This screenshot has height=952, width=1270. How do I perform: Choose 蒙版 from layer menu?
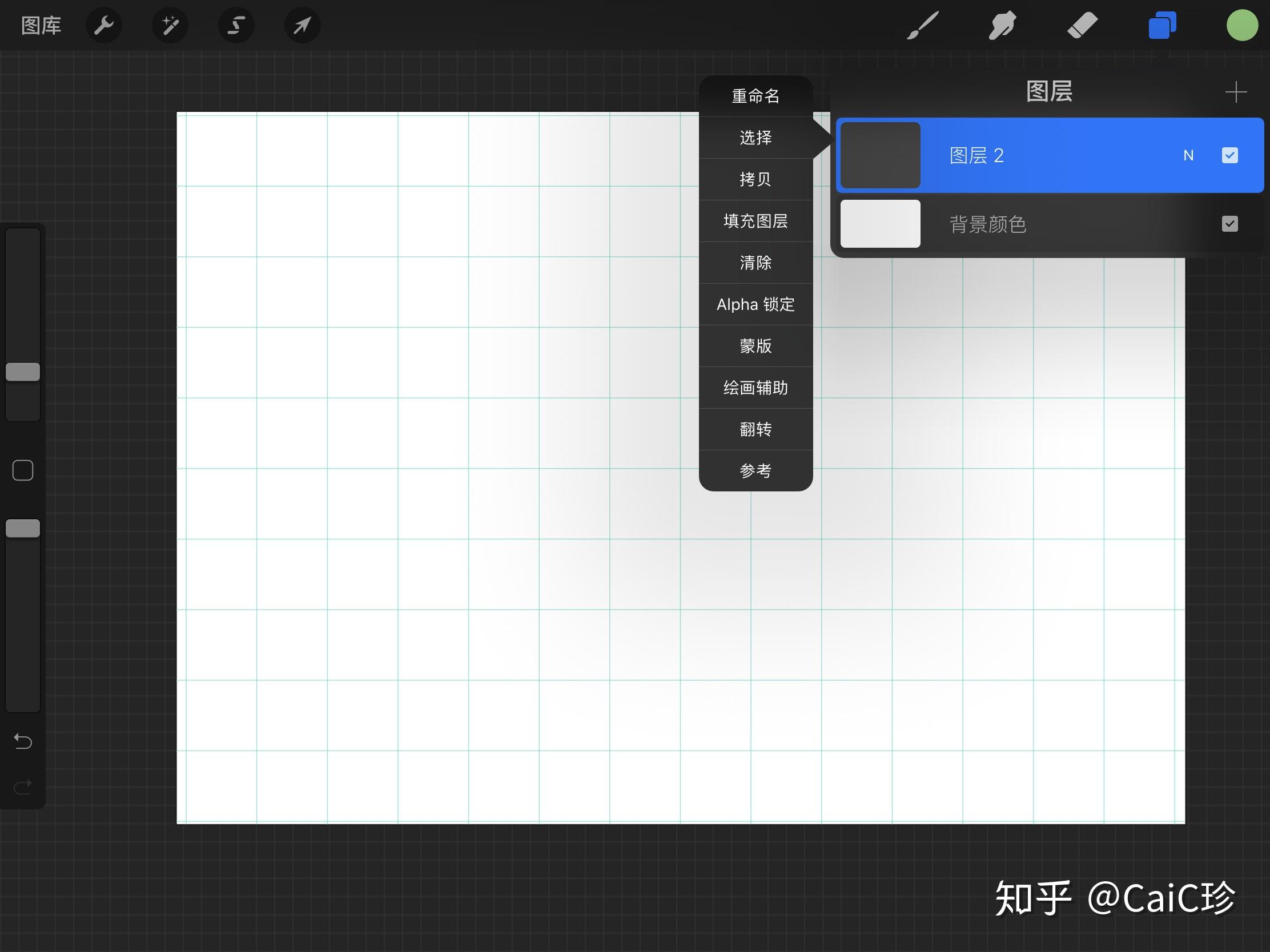tap(755, 346)
